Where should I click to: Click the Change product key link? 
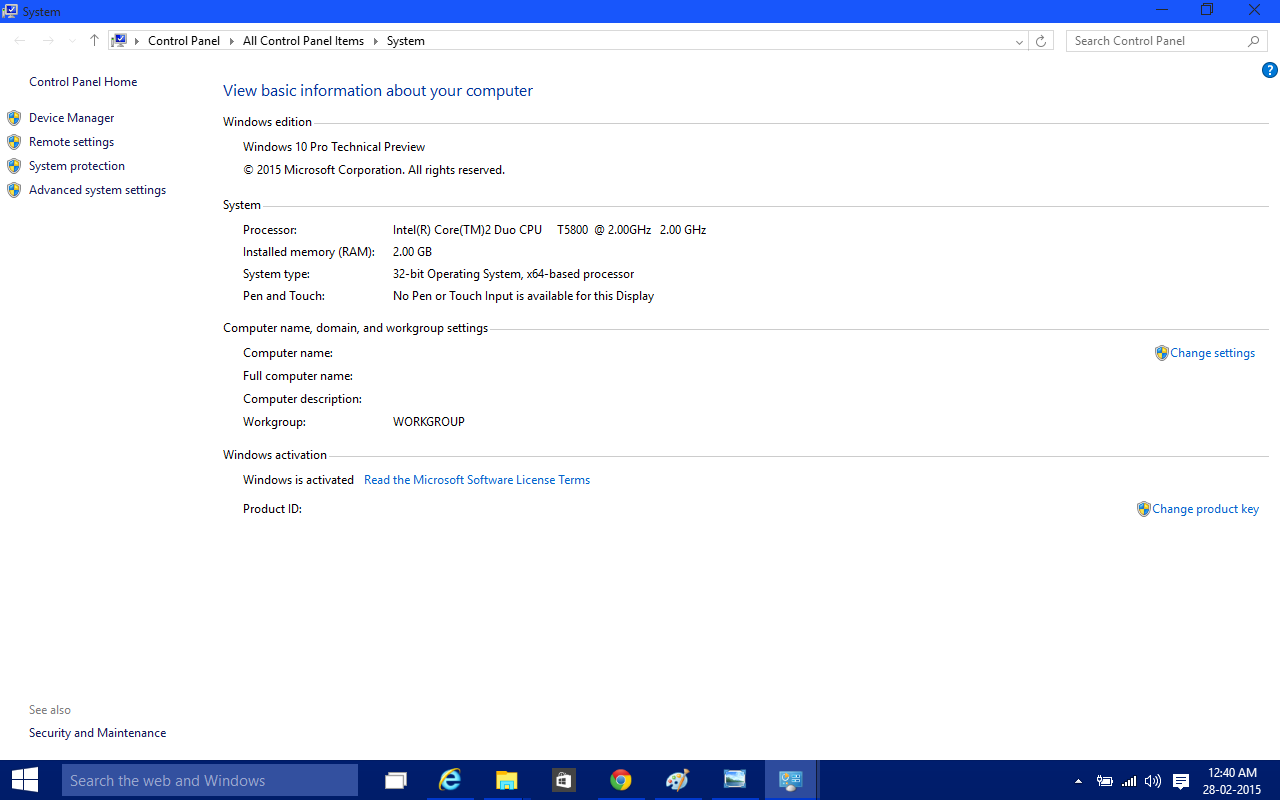[x=1205, y=509]
